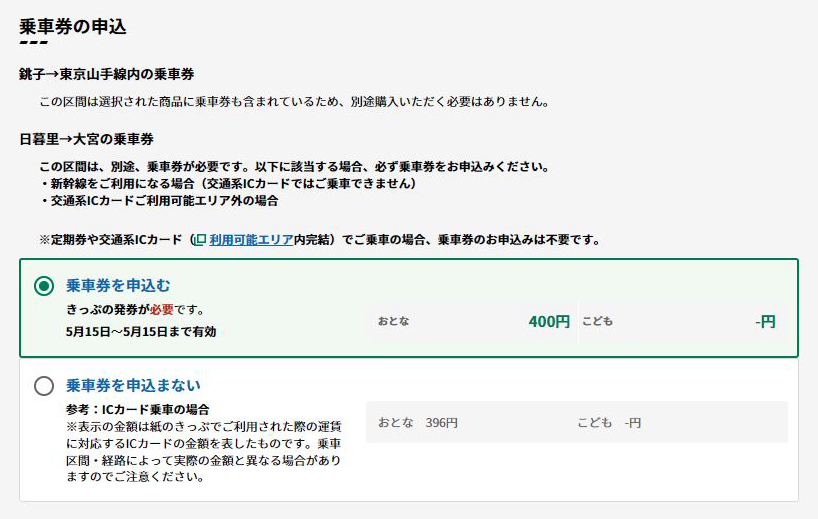Click the 乗車券を申込む option label
This screenshot has width=818, height=519.
pyautogui.click(x=118, y=285)
